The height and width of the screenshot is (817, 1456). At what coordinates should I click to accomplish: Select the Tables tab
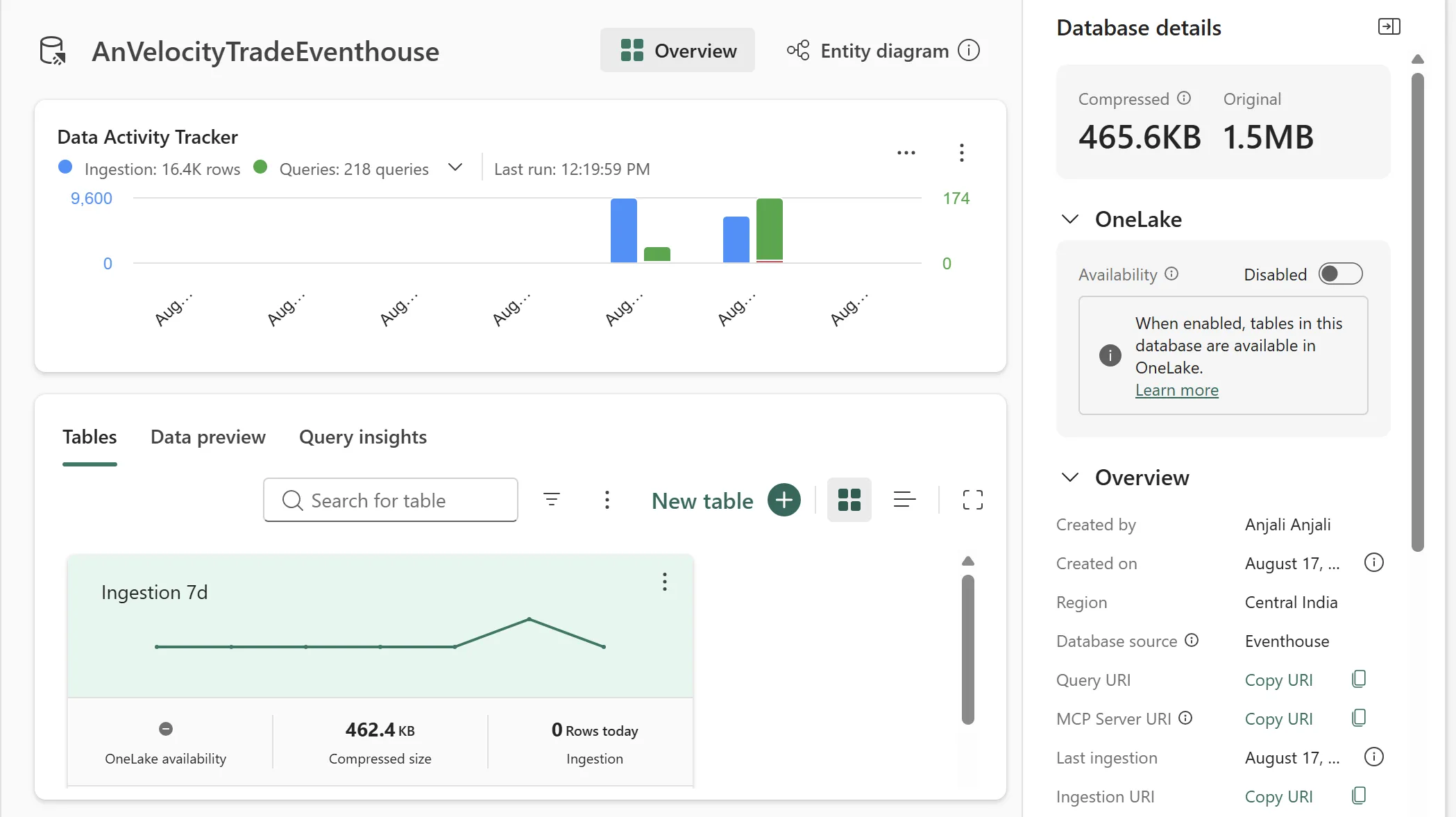coord(90,437)
